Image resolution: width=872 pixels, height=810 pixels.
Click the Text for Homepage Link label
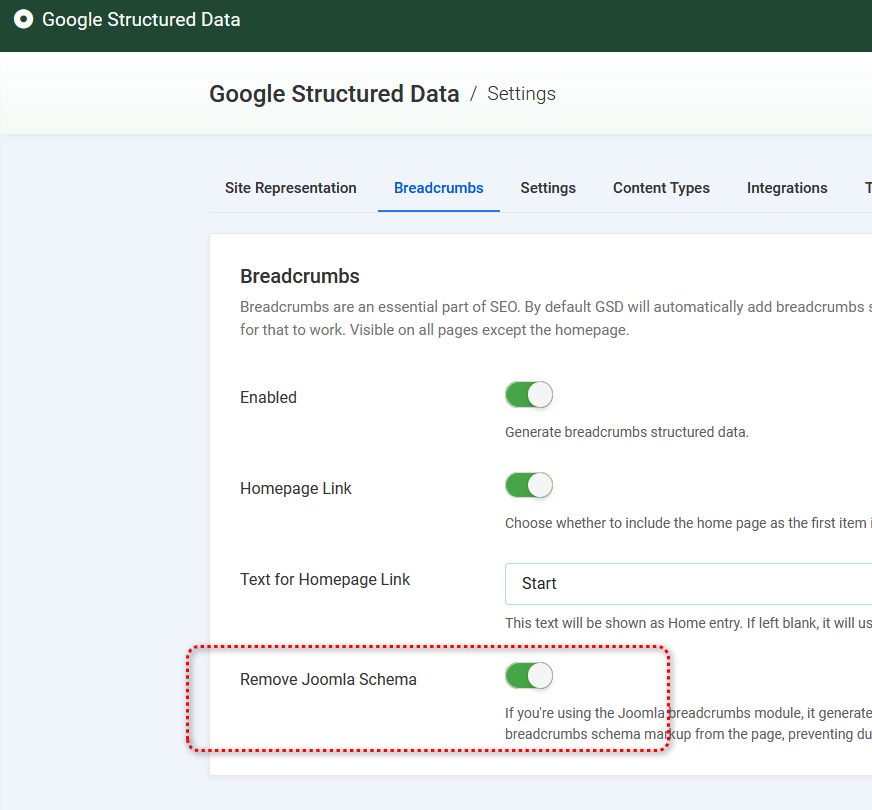325,580
